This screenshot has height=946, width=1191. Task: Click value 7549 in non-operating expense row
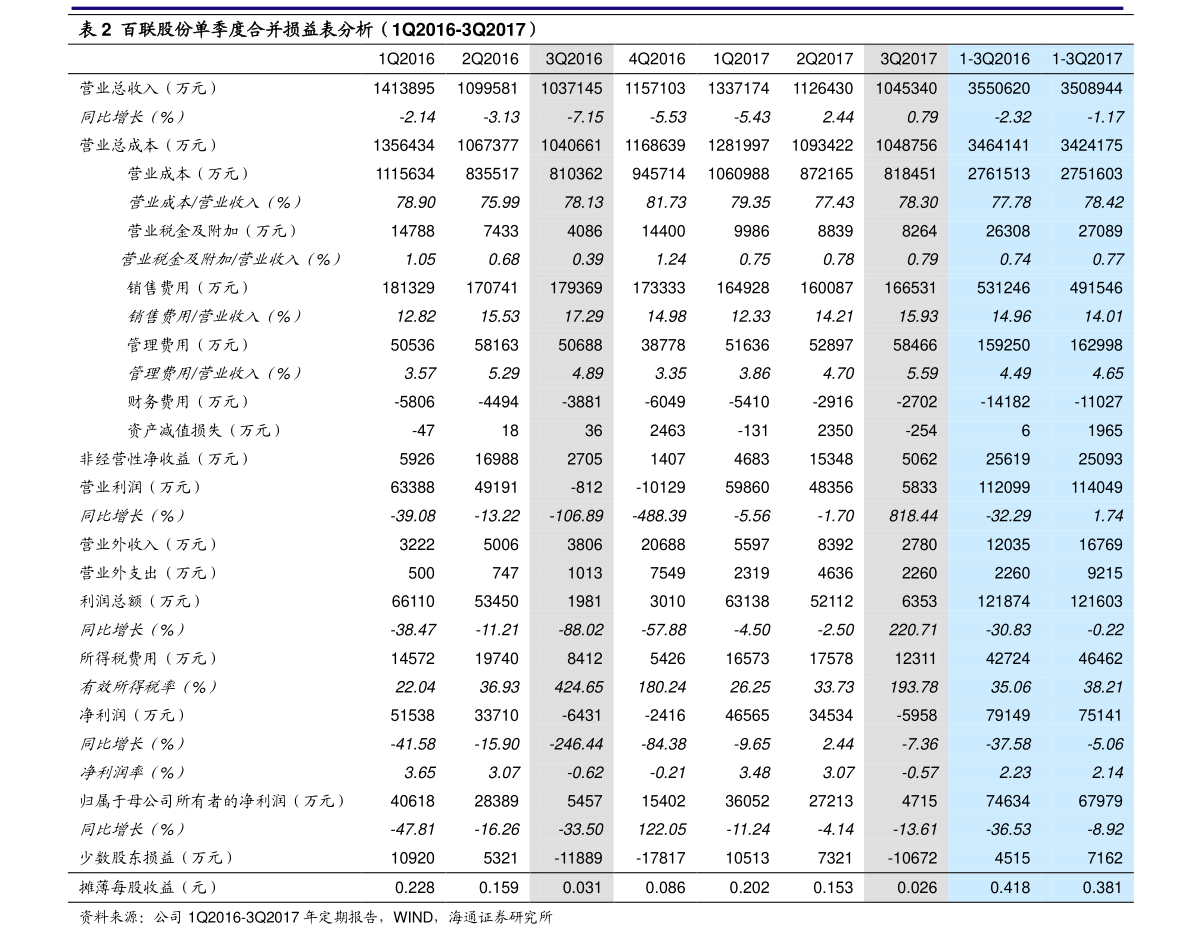point(668,573)
